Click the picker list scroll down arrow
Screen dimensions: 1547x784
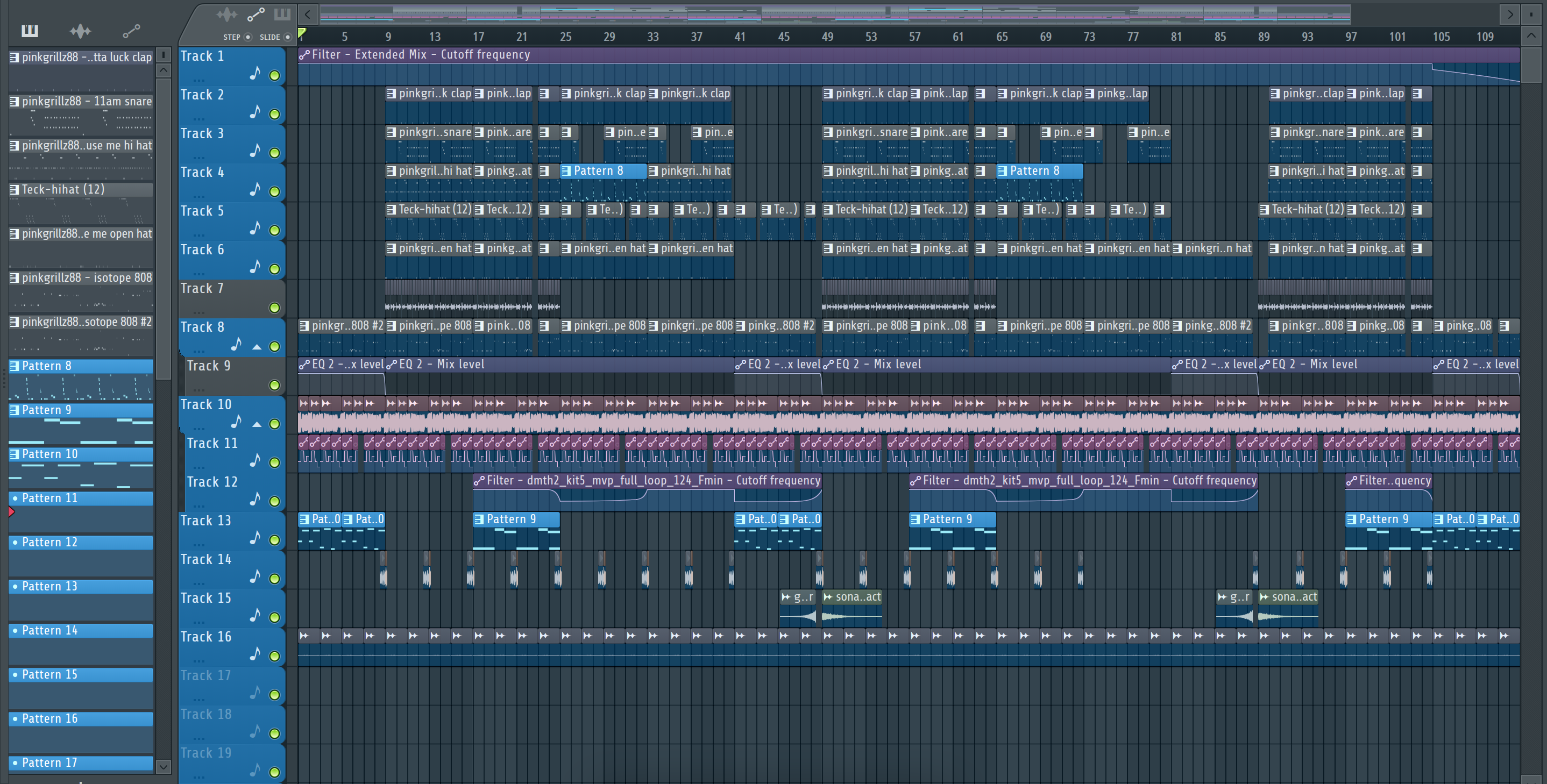[164, 767]
